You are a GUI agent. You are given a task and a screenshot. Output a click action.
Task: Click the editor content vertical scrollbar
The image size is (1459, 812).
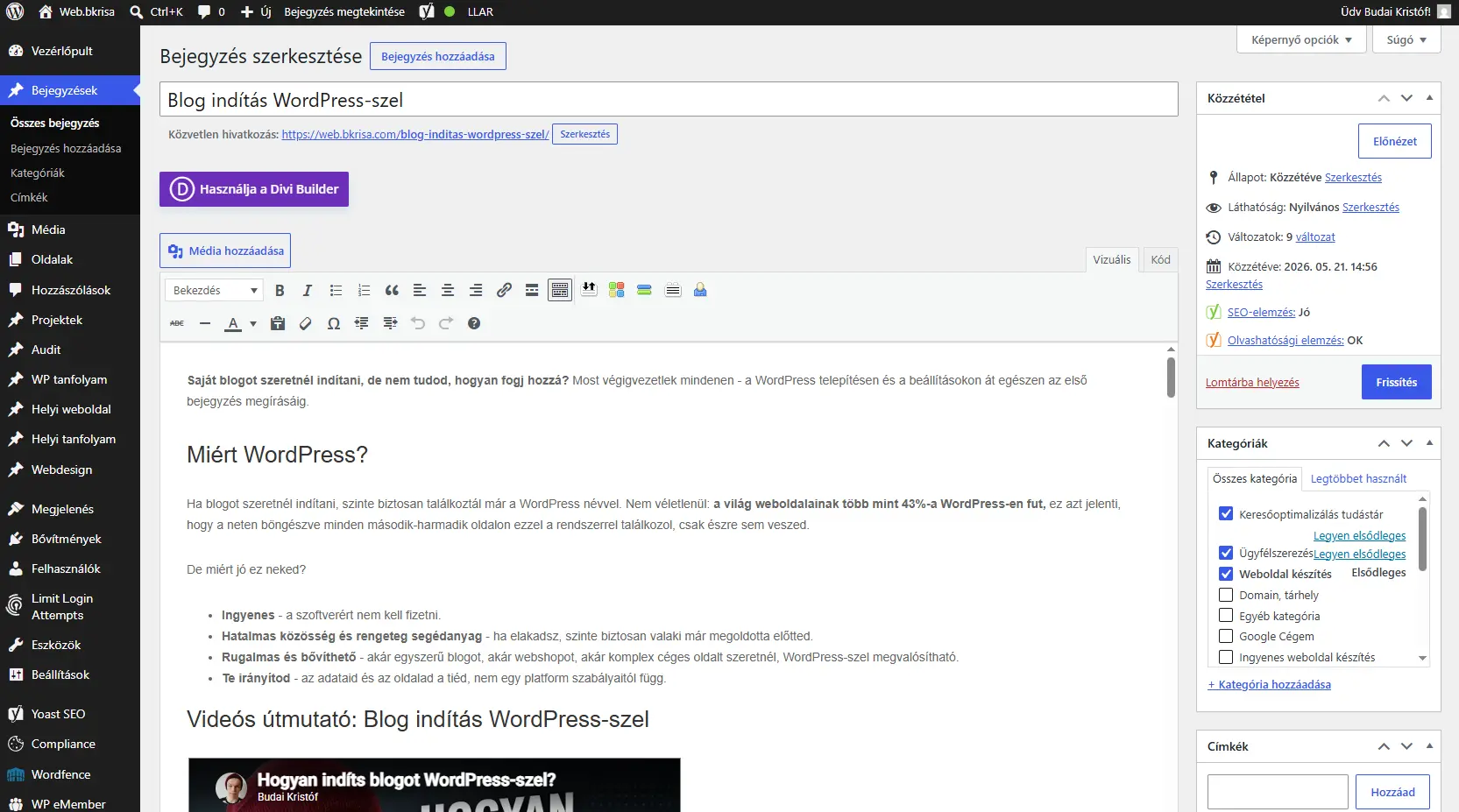click(x=1171, y=378)
